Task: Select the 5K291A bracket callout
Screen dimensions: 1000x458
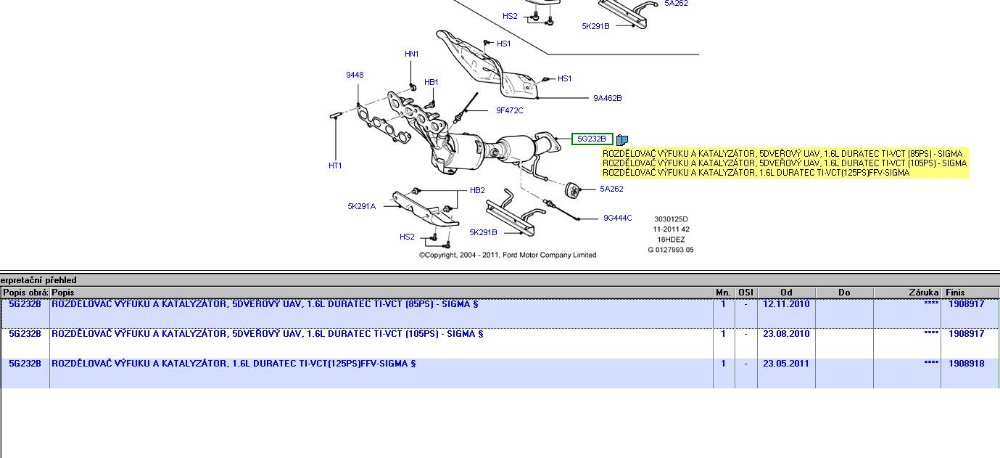Action: click(x=362, y=206)
